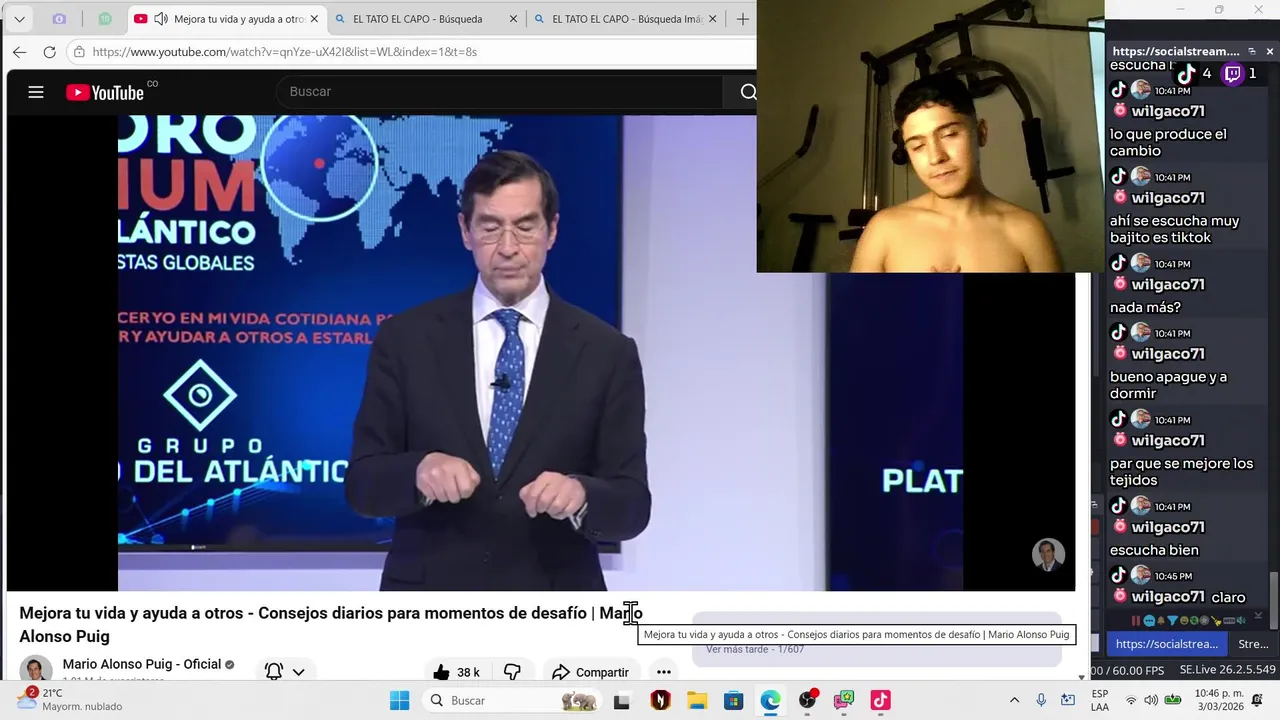Close the 'Mejora tu vida' YouTube tab
Image resolution: width=1280 pixels, height=720 pixels.
(314, 19)
